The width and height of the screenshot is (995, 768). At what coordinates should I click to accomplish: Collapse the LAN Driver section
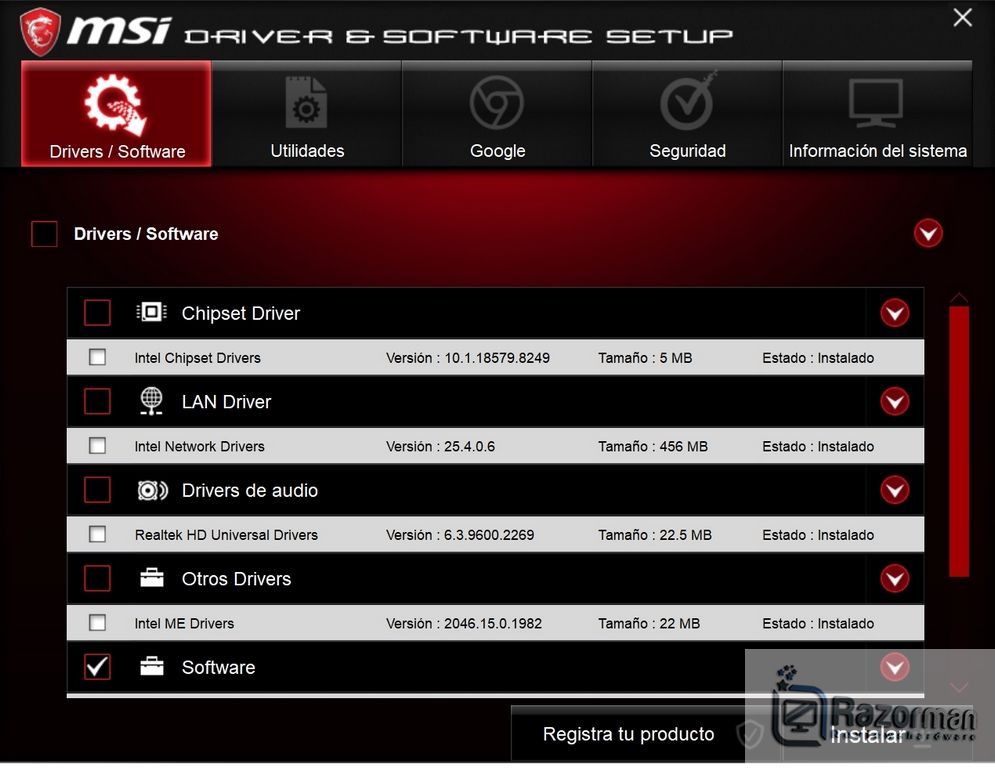[894, 401]
